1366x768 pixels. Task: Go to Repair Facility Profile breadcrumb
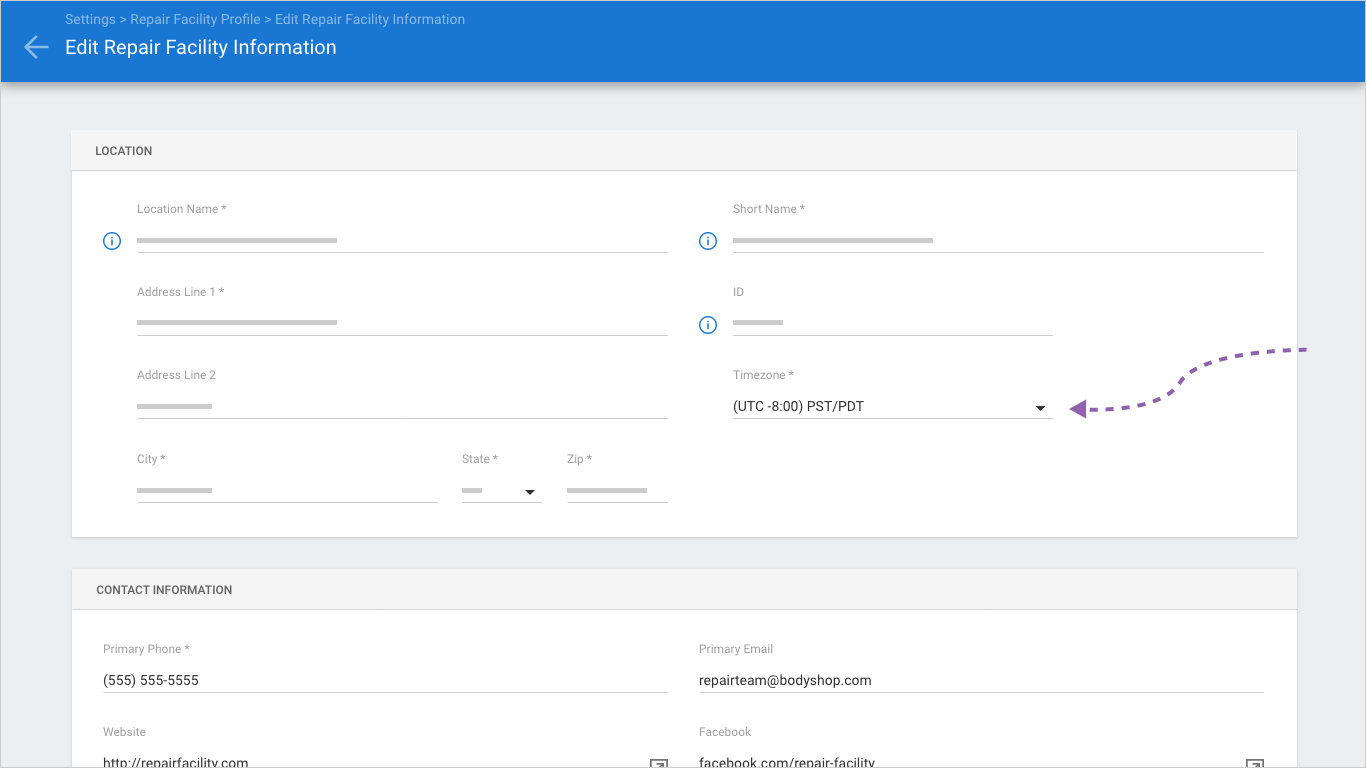195,19
